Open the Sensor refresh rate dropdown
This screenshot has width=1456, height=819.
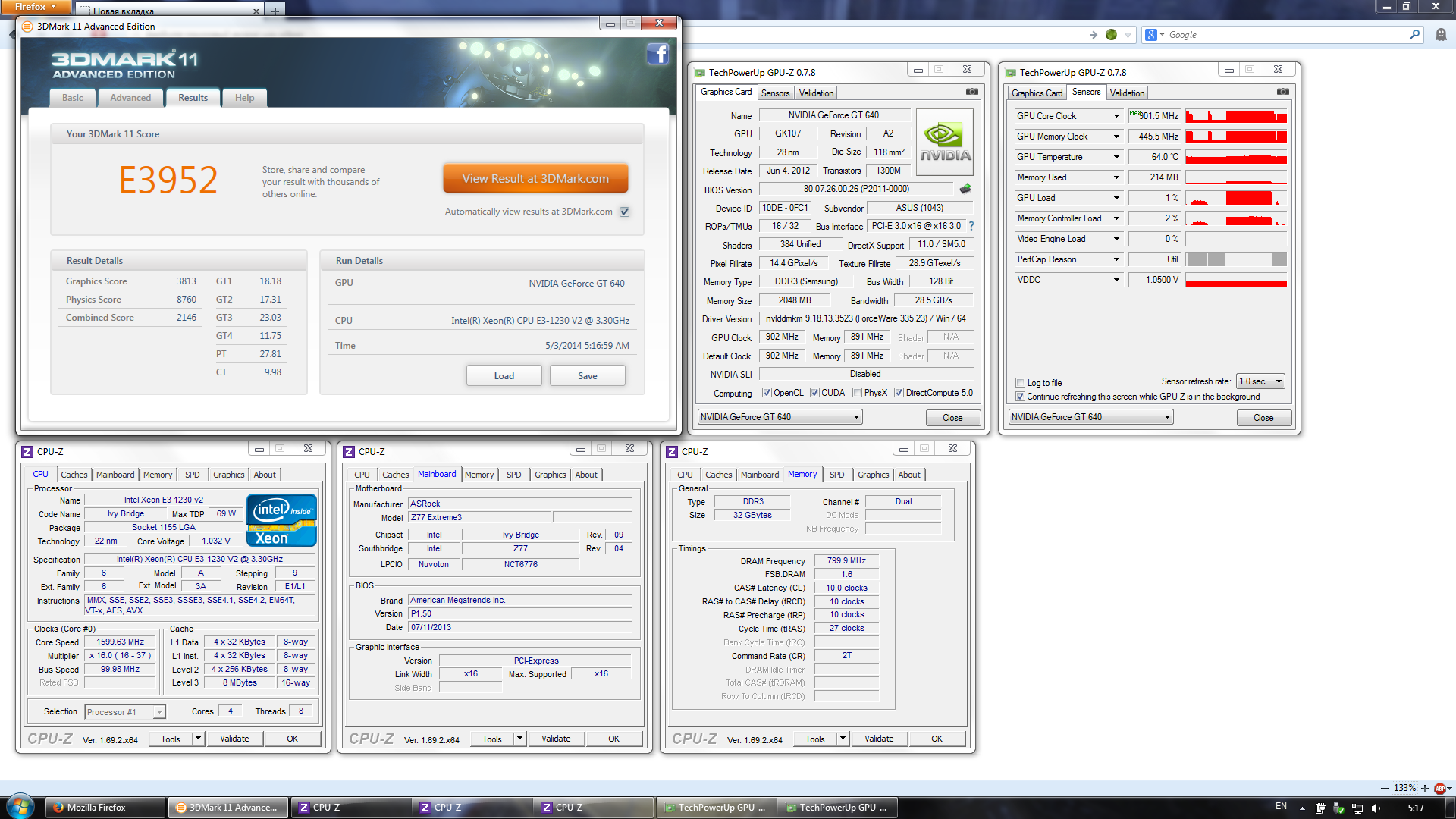point(1260,381)
